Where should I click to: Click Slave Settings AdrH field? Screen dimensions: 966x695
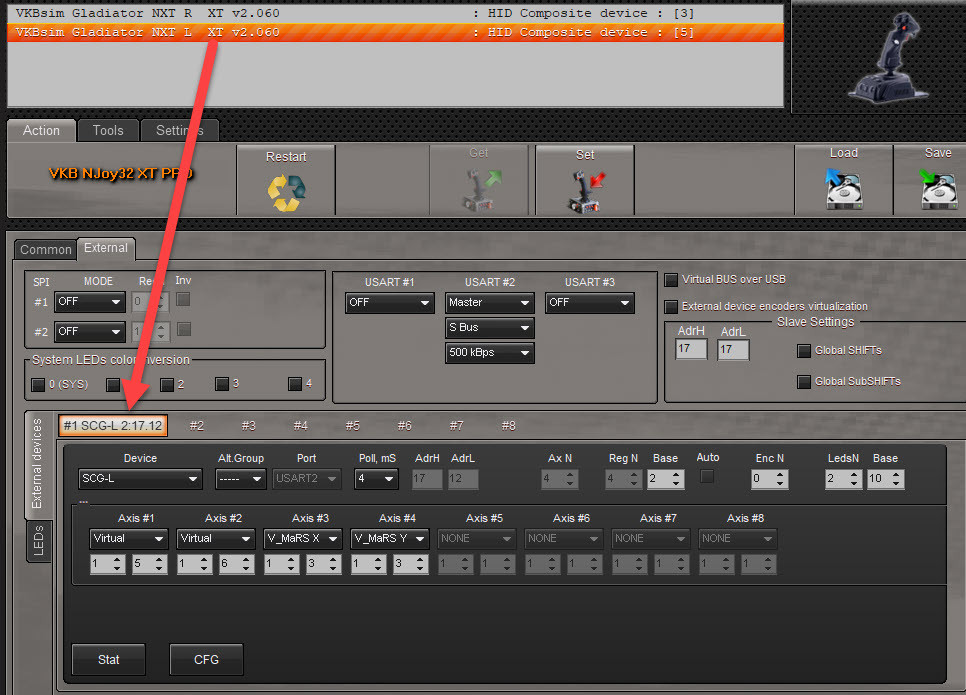point(691,349)
